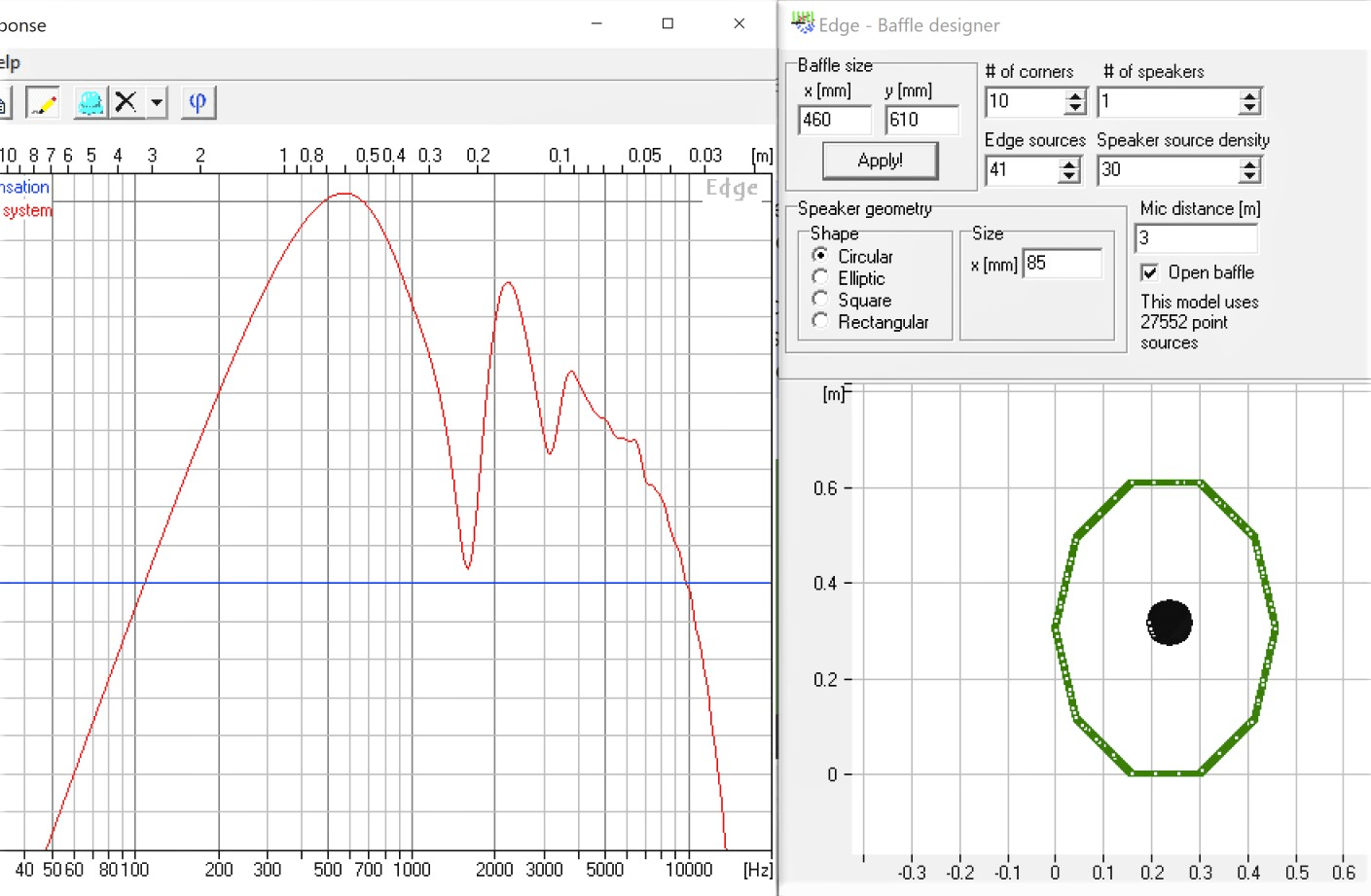Click the black X delete curve icon
This screenshot has height=896, width=1371.
pos(126,102)
